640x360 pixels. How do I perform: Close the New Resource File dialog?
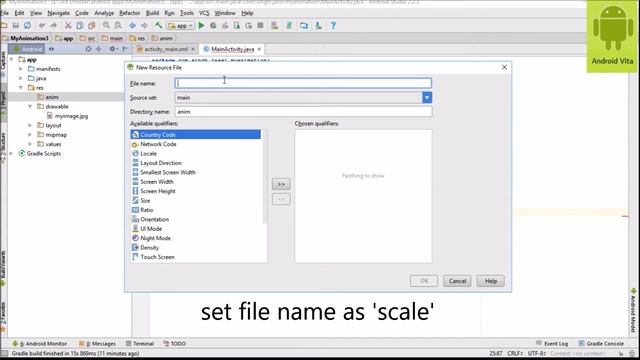504,67
